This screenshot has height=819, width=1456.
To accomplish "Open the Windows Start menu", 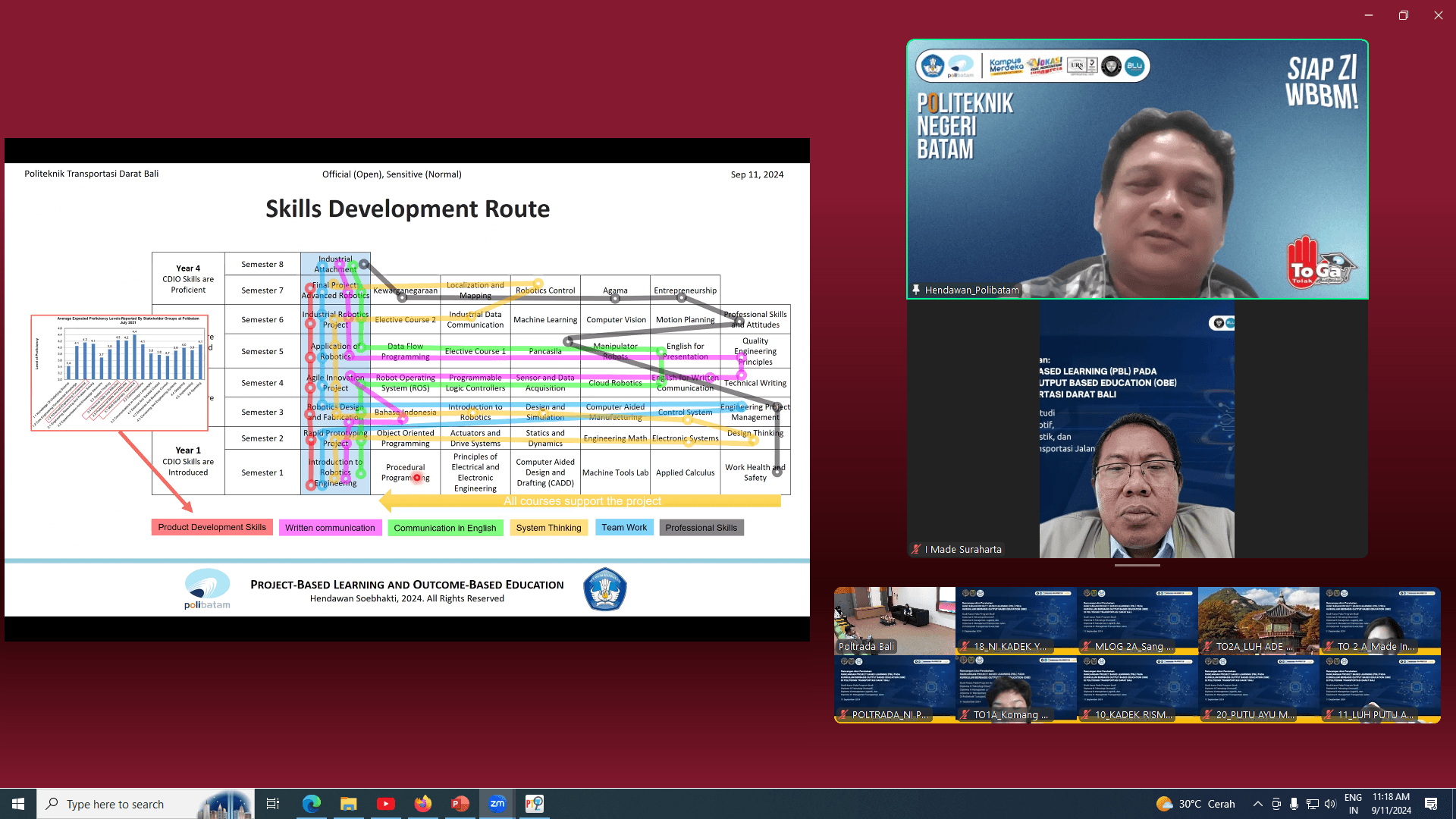I will pos(18,804).
